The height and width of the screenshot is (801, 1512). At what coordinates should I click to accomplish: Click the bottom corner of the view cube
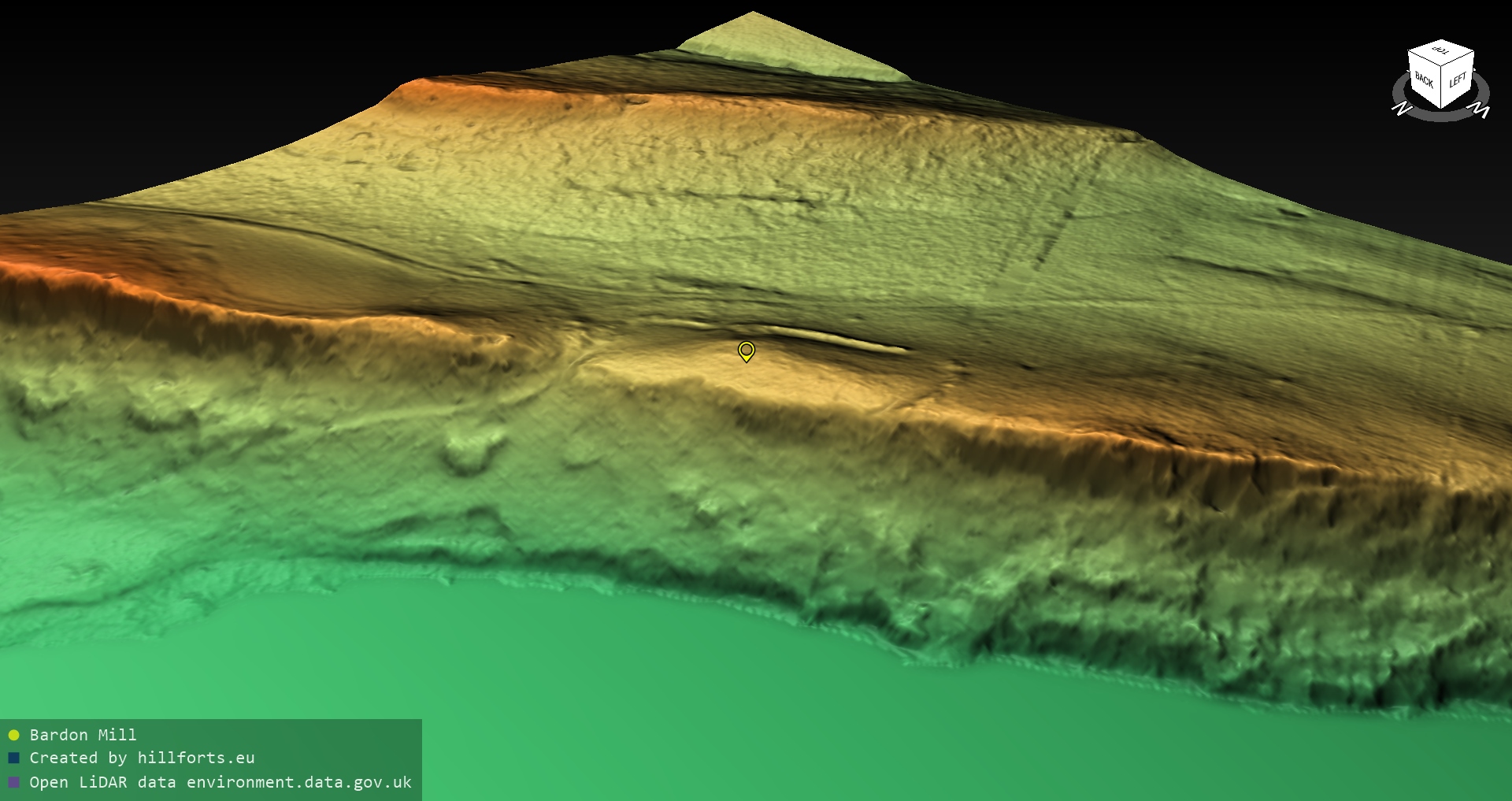tap(1442, 108)
